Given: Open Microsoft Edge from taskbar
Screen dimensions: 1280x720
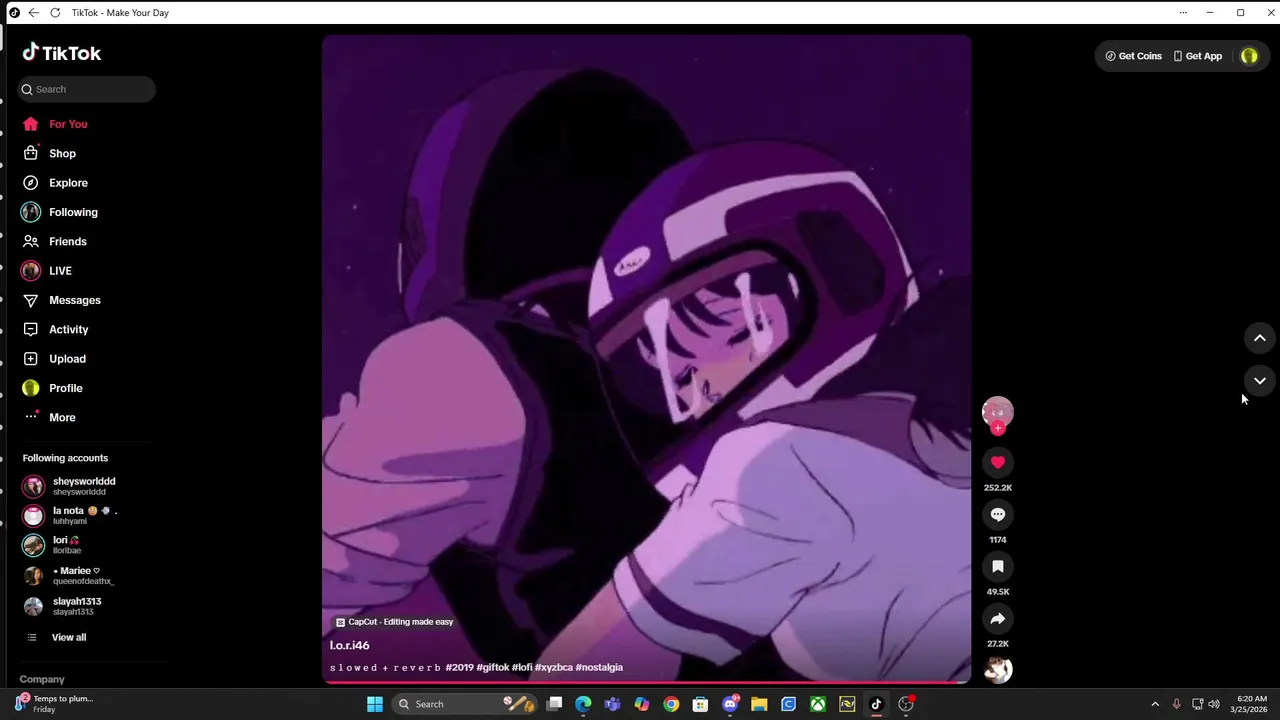Looking at the screenshot, I should [x=583, y=704].
